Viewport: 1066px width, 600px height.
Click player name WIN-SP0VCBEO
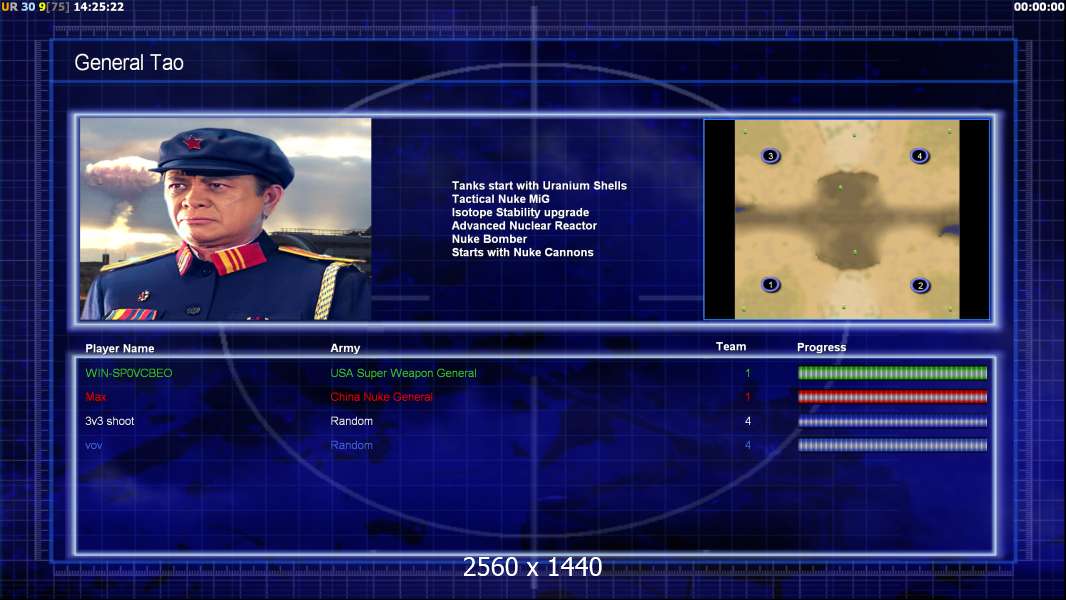[x=128, y=373]
